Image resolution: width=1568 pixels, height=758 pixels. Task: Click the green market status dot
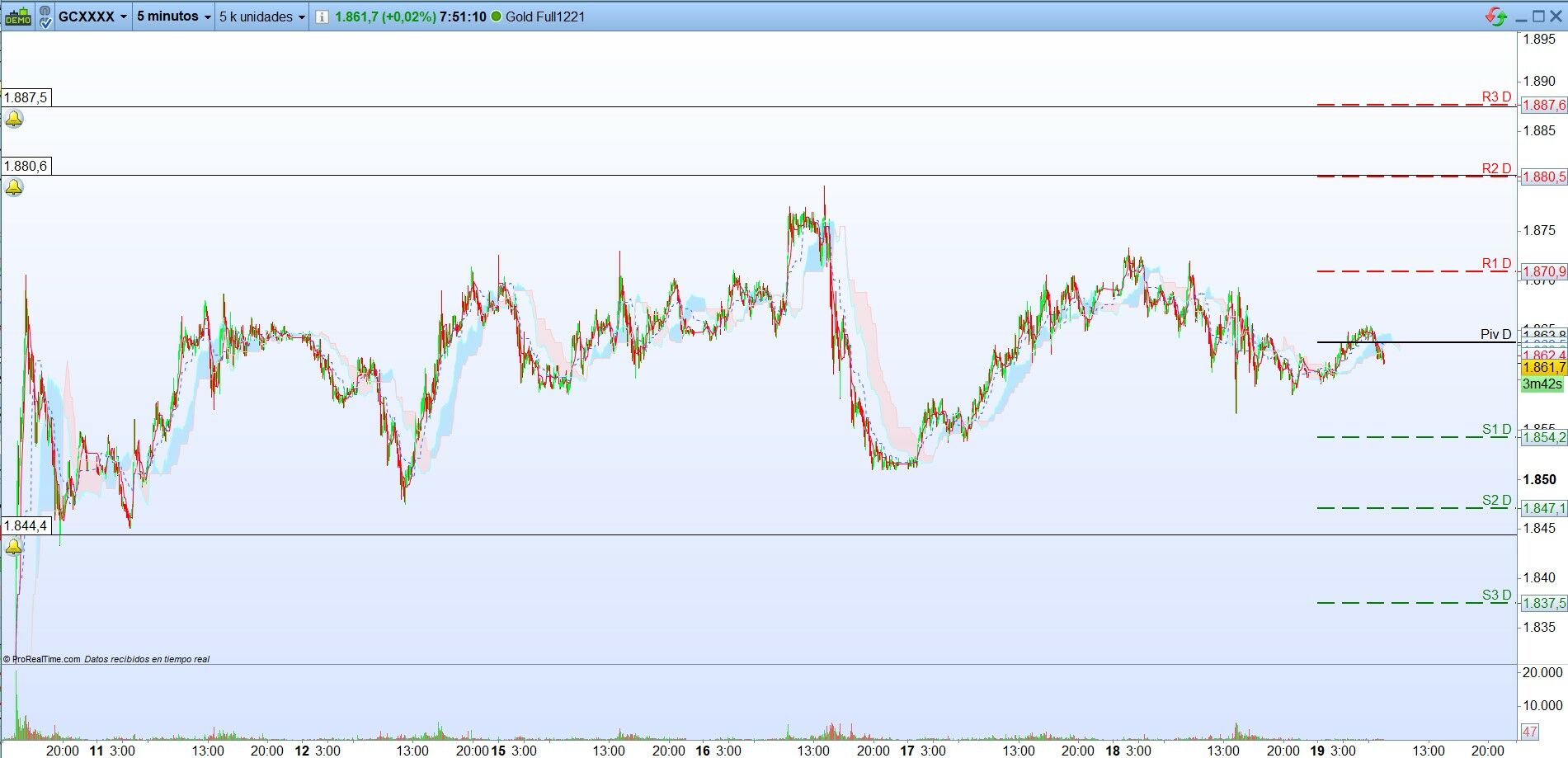(496, 16)
